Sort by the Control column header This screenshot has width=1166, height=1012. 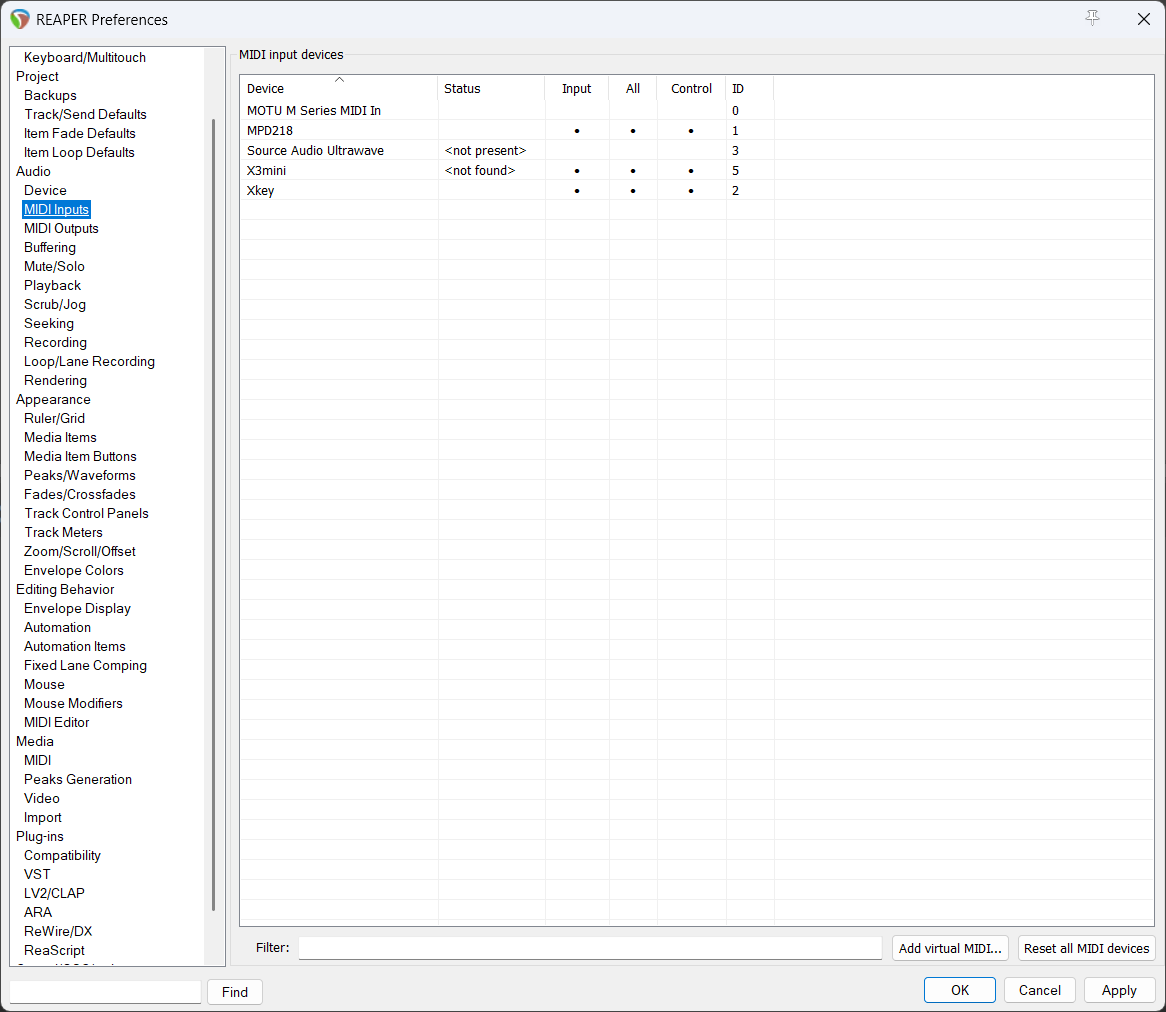pyautogui.click(x=691, y=88)
